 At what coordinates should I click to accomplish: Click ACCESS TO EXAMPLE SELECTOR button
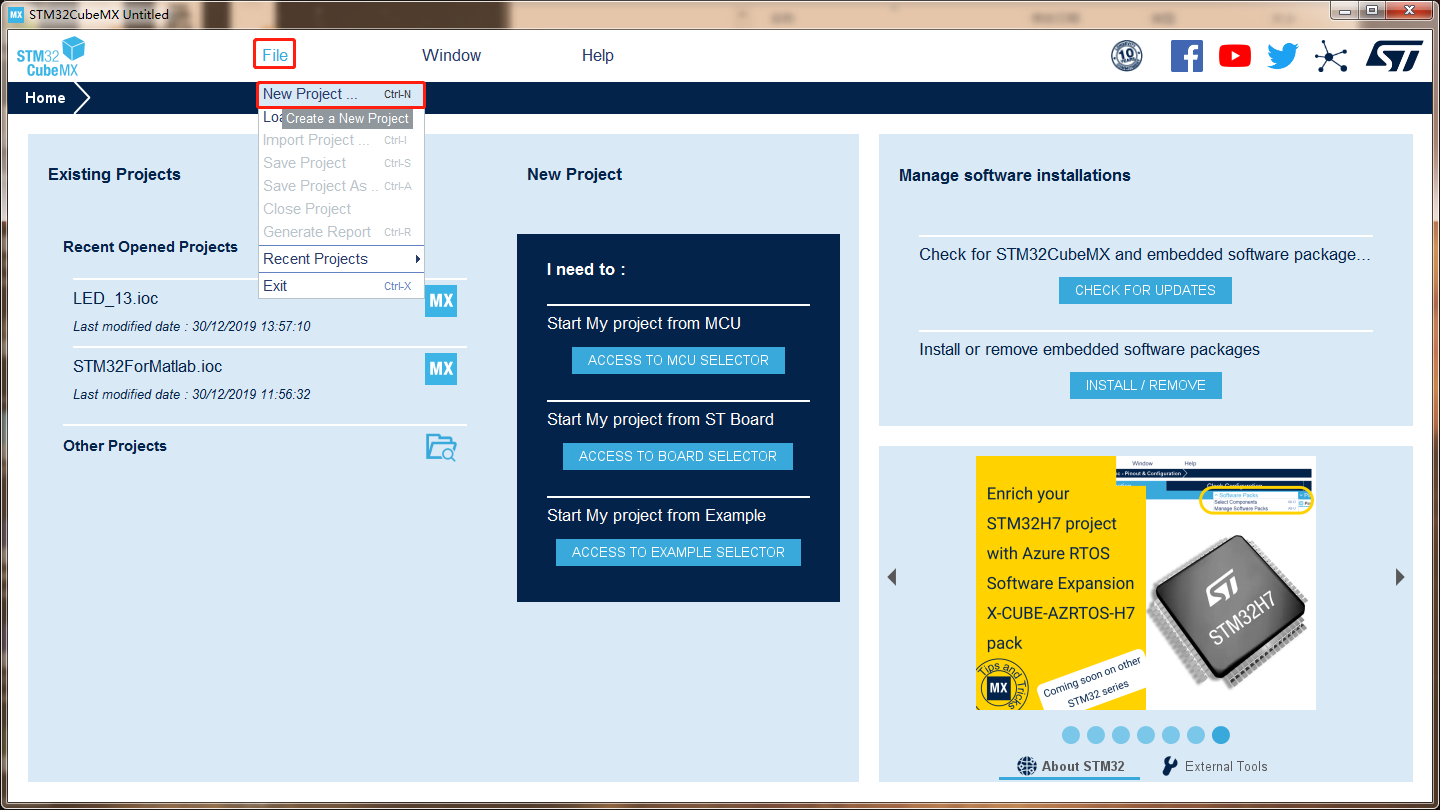[x=678, y=552]
